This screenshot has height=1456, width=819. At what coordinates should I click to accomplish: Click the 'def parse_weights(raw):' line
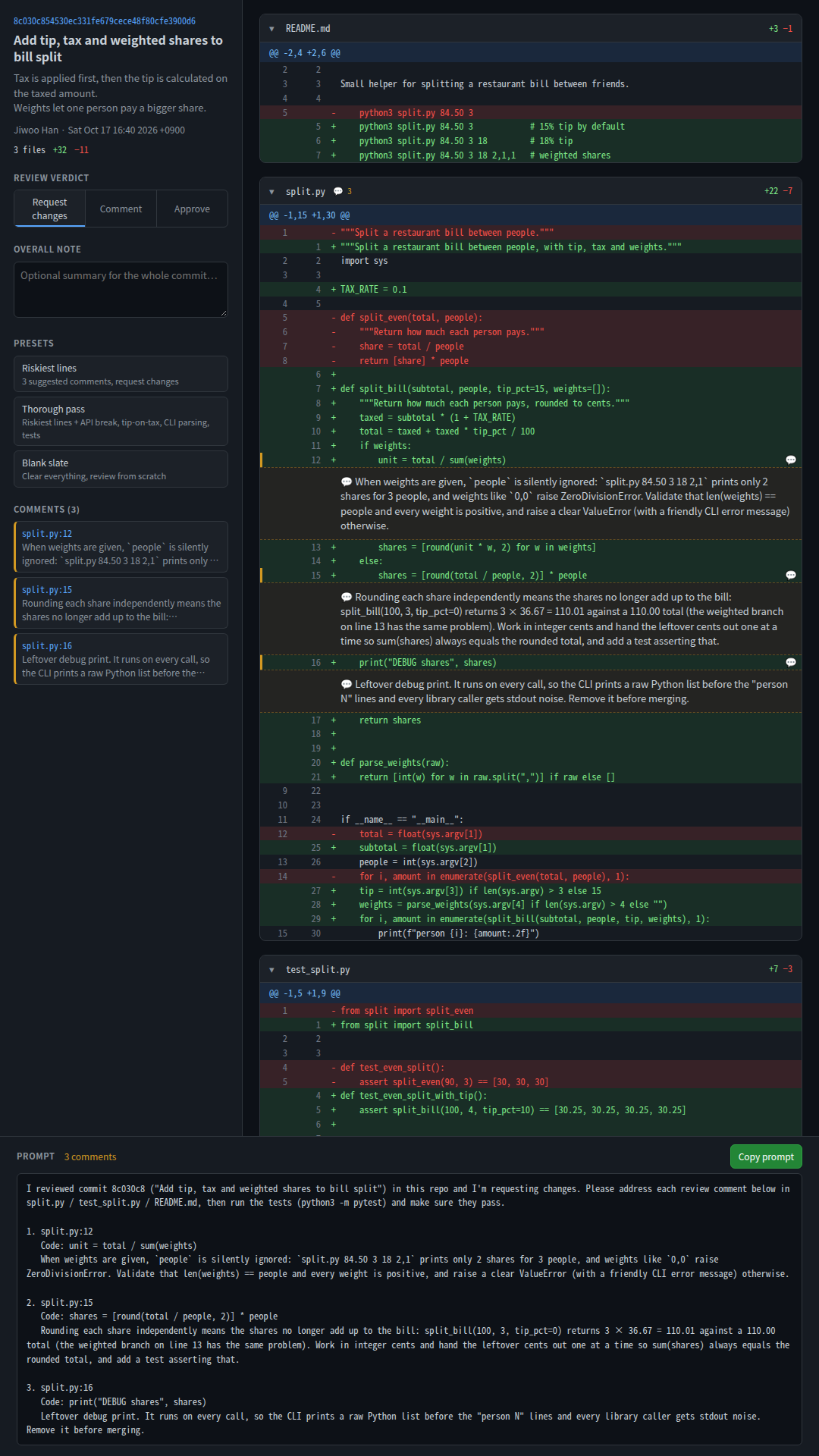531,763
